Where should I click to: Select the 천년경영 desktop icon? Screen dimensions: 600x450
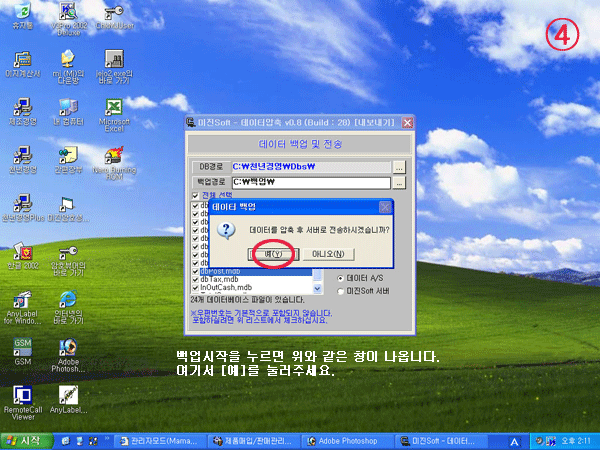[x=23, y=160]
